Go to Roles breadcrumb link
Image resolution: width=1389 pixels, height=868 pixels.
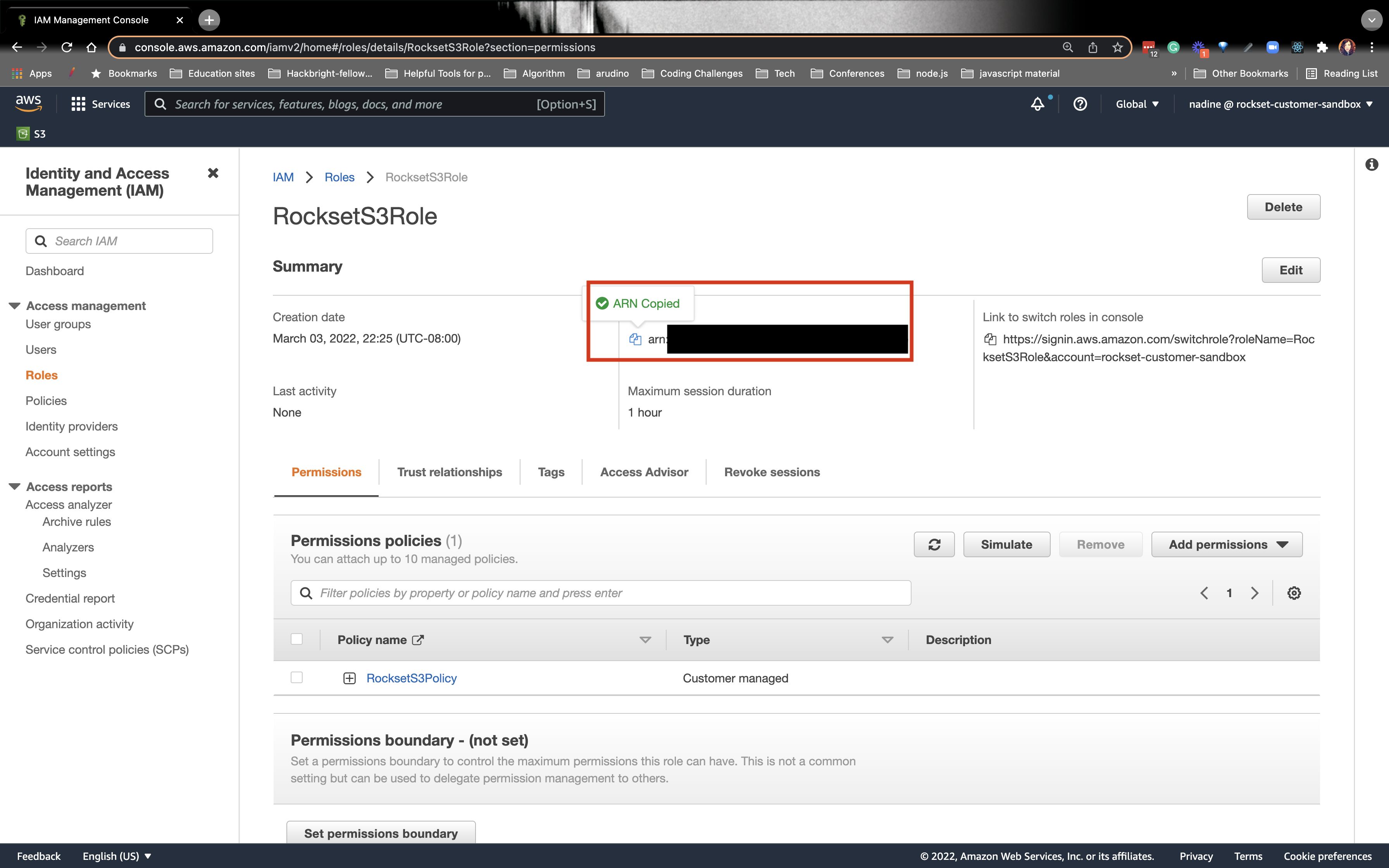click(x=340, y=177)
